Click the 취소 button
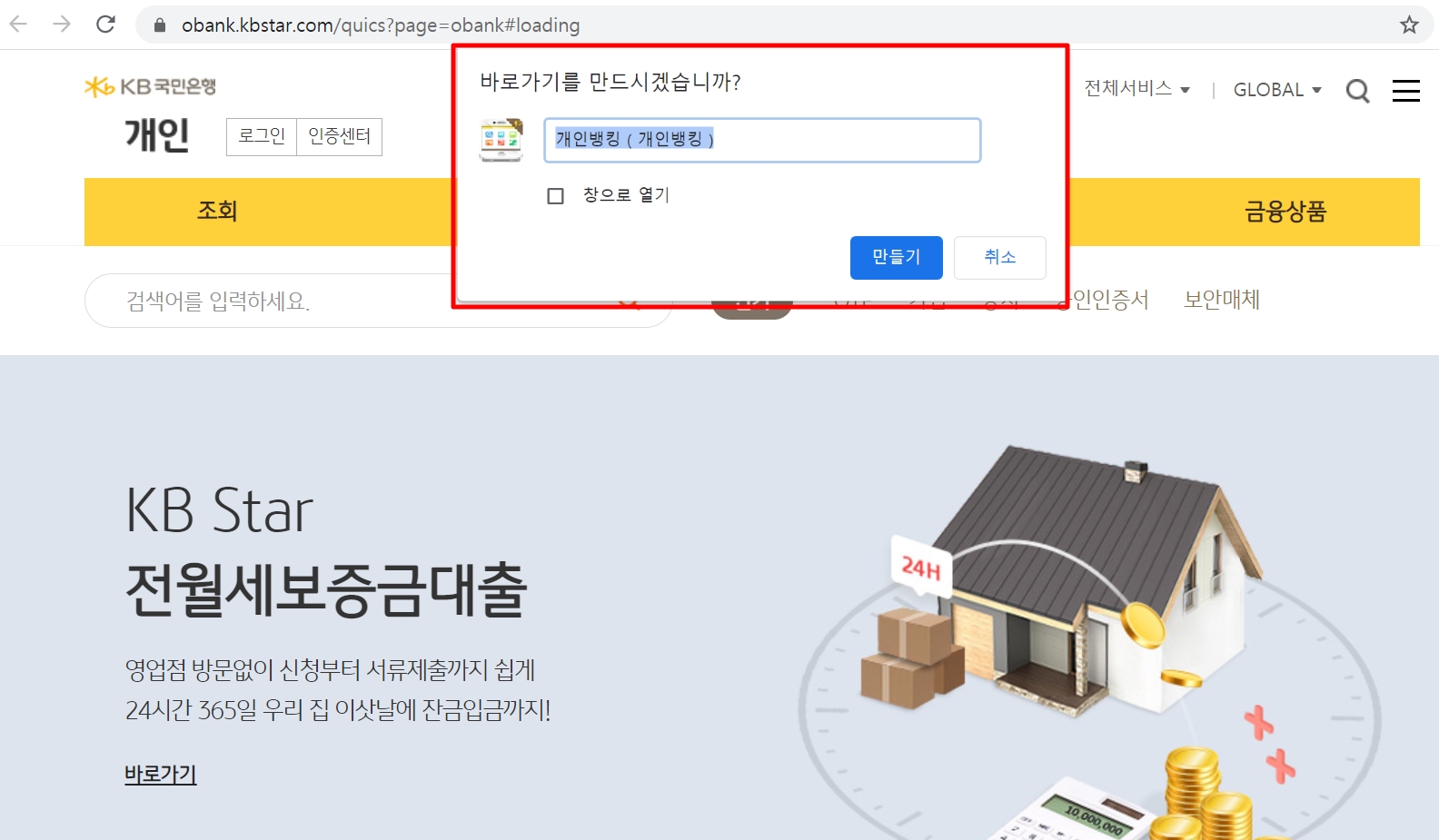The height and width of the screenshot is (840, 1439). [x=1000, y=258]
